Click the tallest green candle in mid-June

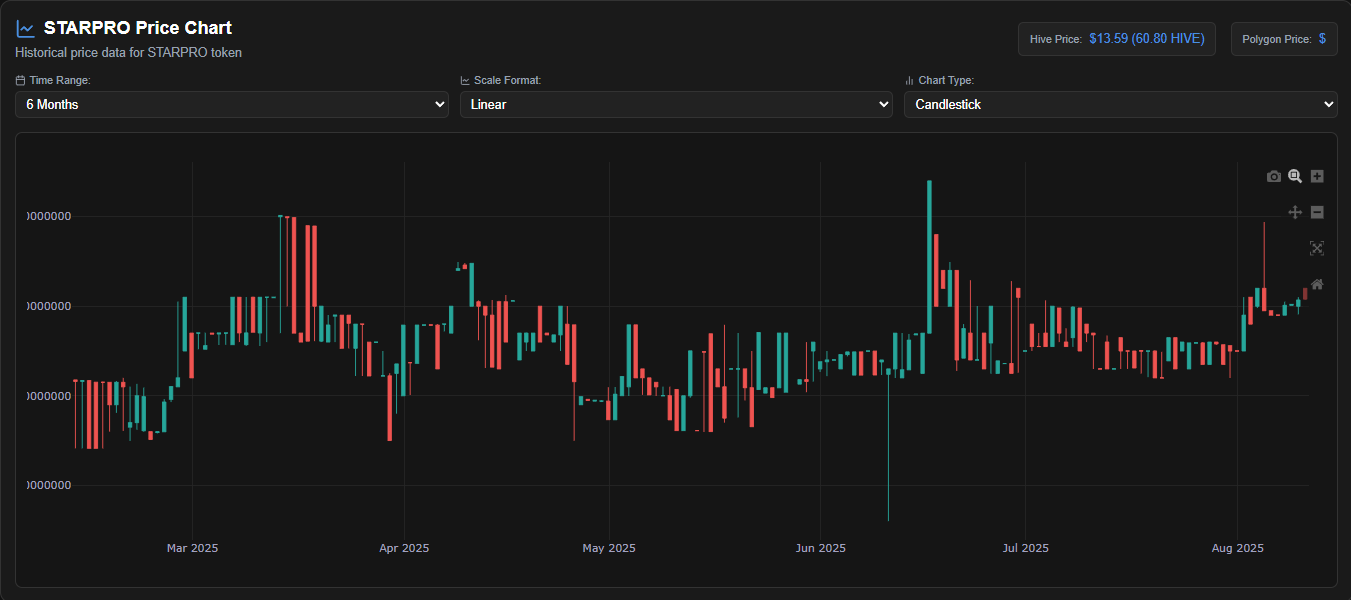click(929, 257)
